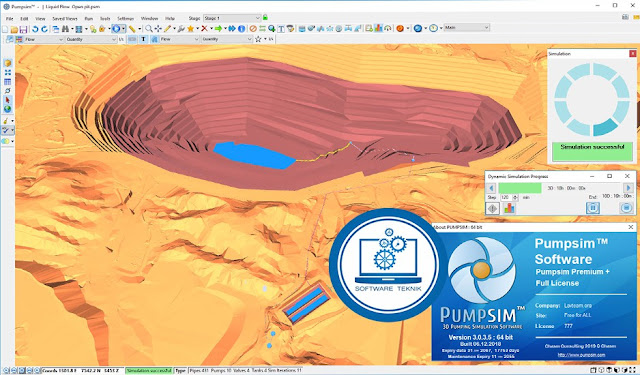640x375 pixels.
Task: Select the four-arrow move tool
Action: tap(158, 29)
